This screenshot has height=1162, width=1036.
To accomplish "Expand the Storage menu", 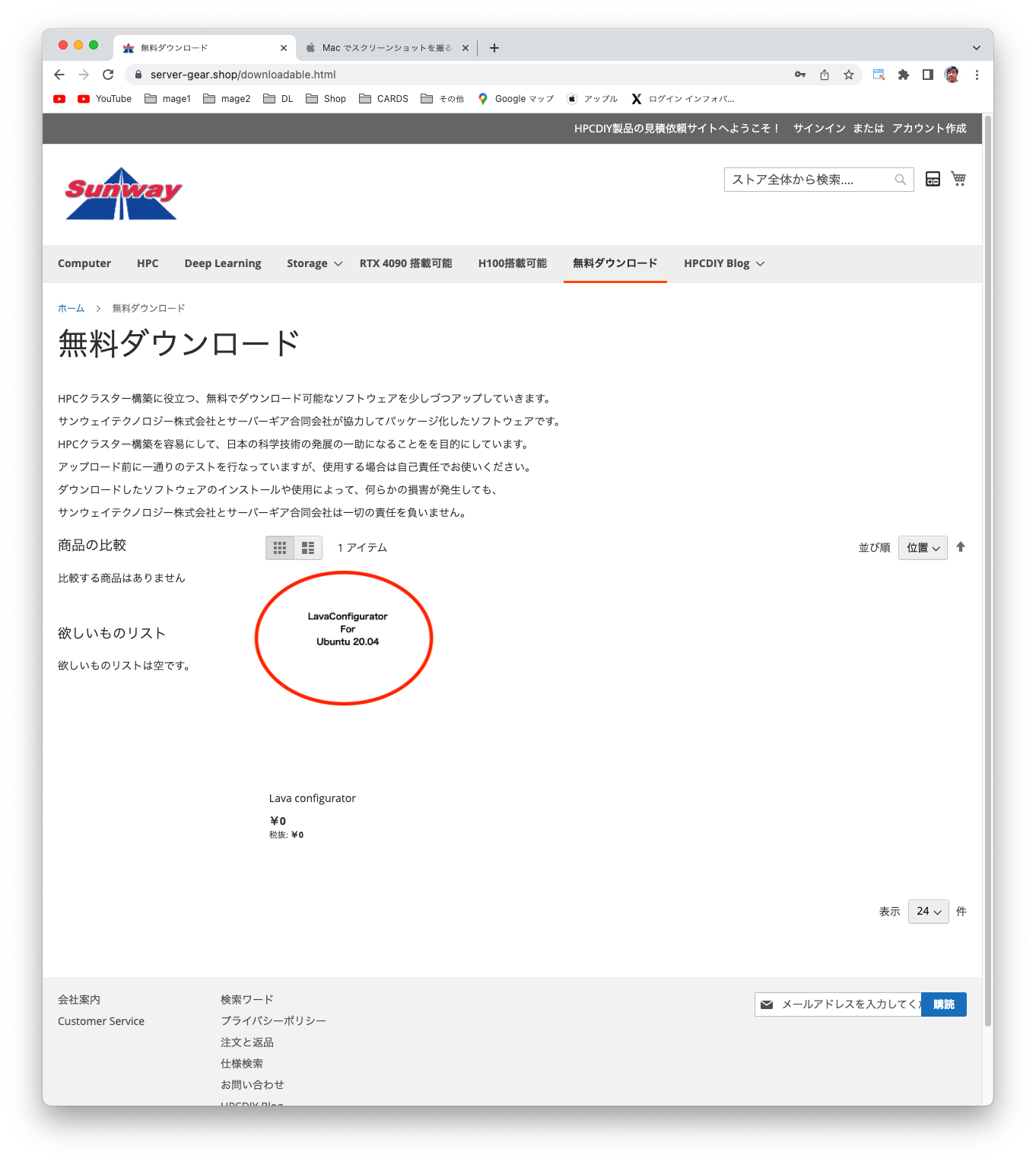I will click(315, 263).
